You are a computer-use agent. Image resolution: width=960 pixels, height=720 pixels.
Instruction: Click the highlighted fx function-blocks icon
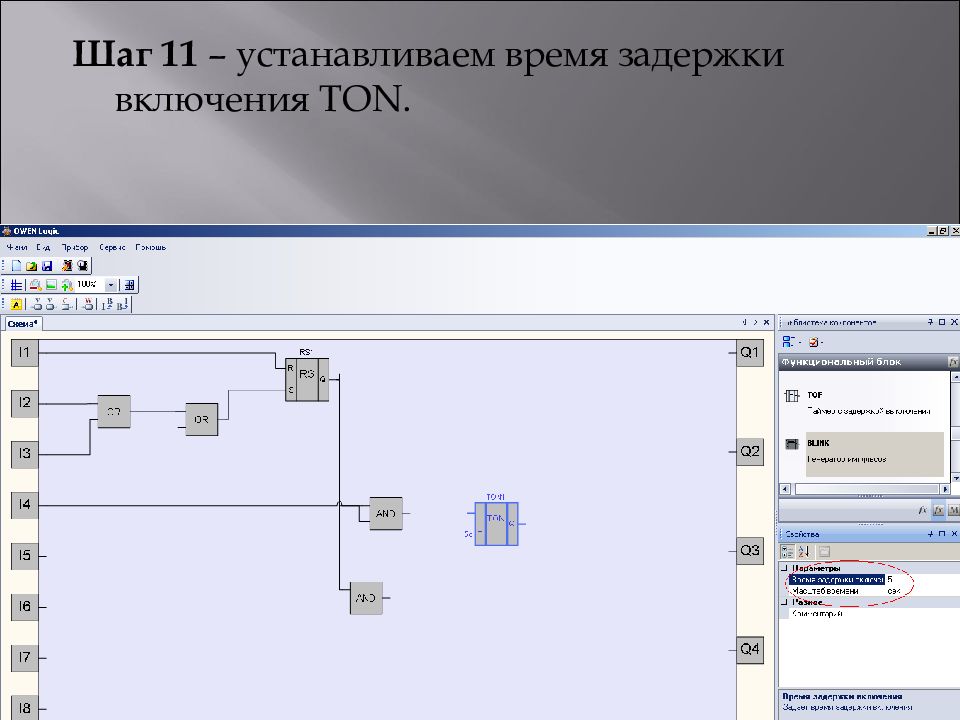click(938, 510)
